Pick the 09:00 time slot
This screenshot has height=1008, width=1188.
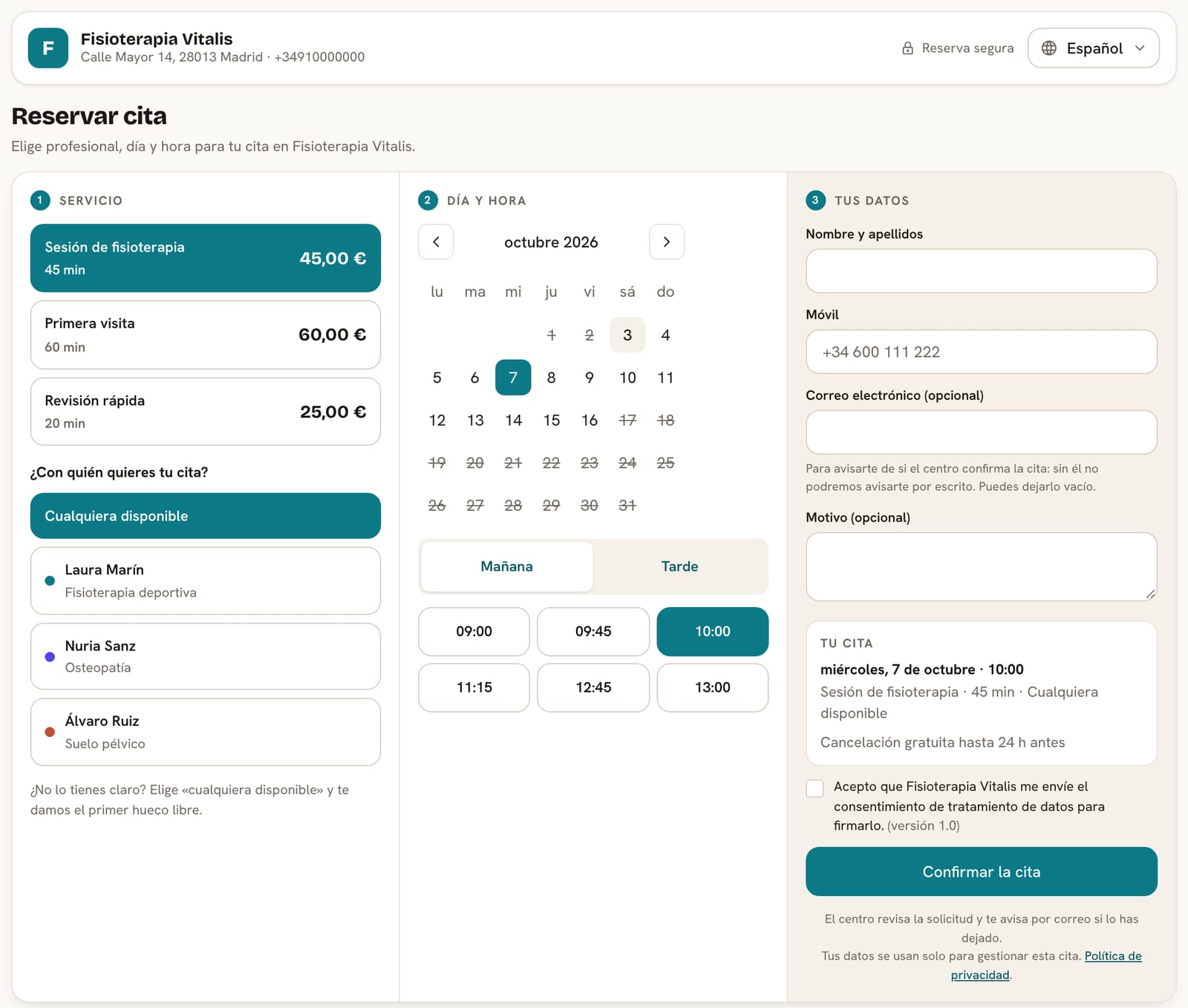(474, 632)
